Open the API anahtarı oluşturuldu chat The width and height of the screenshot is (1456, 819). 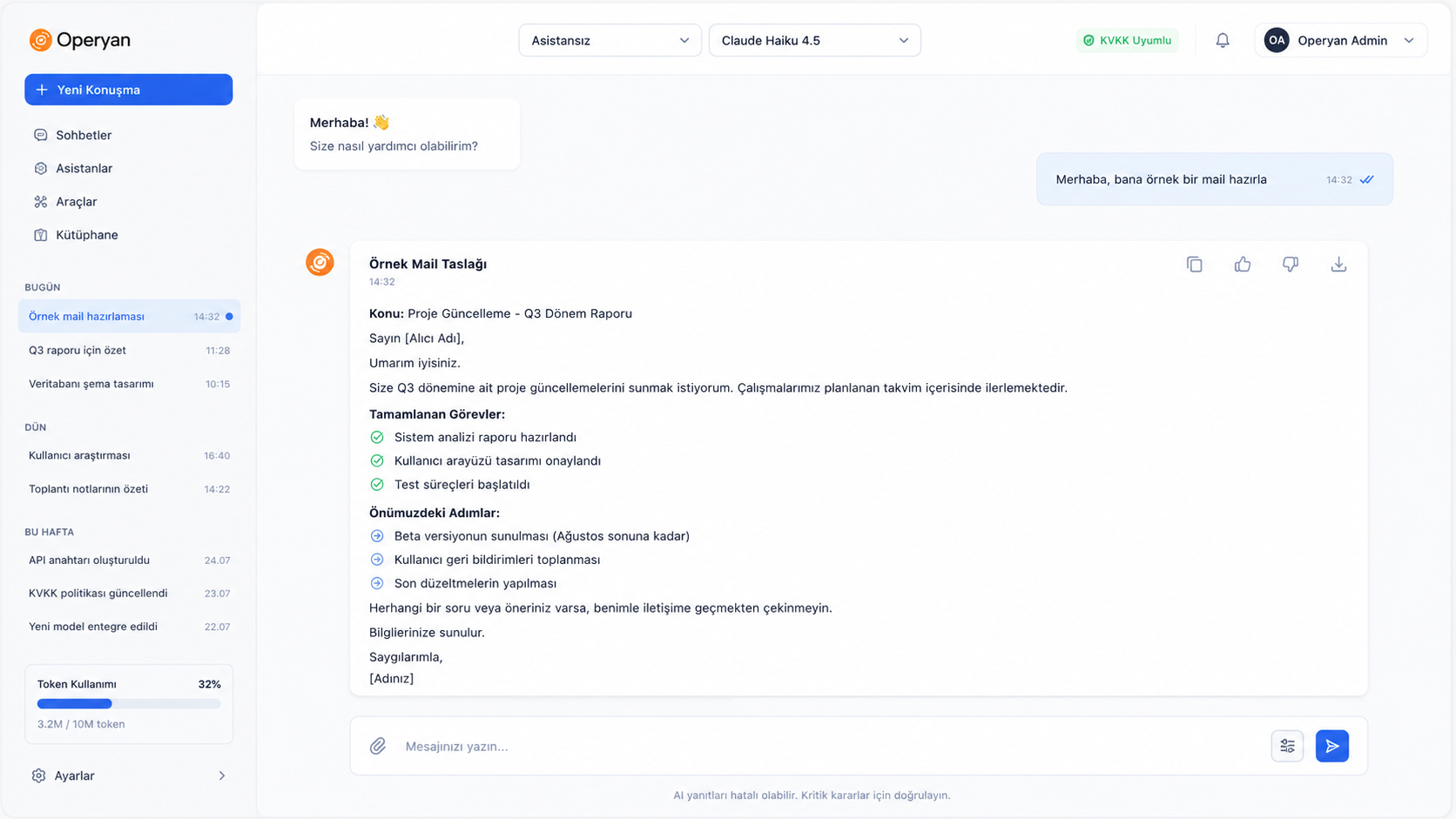coord(129,561)
